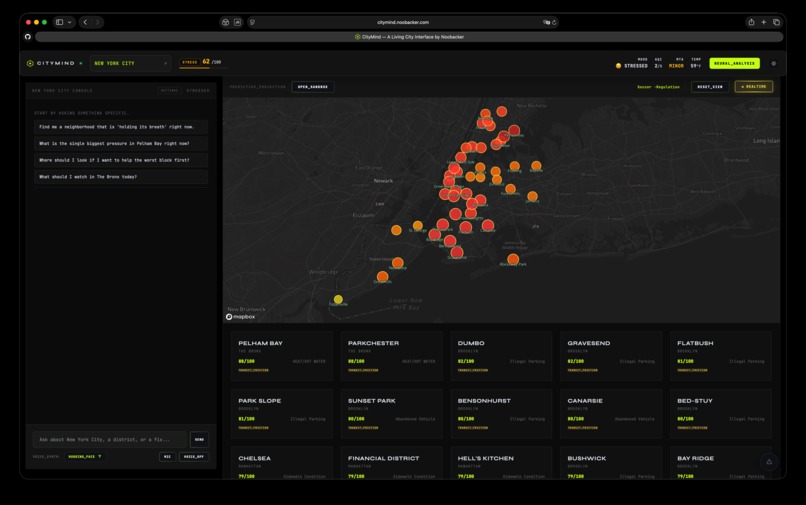This screenshot has height=505, width=806.
Task: Click the NEURAL_ANALYSIS button
Action: click(735, 63)
